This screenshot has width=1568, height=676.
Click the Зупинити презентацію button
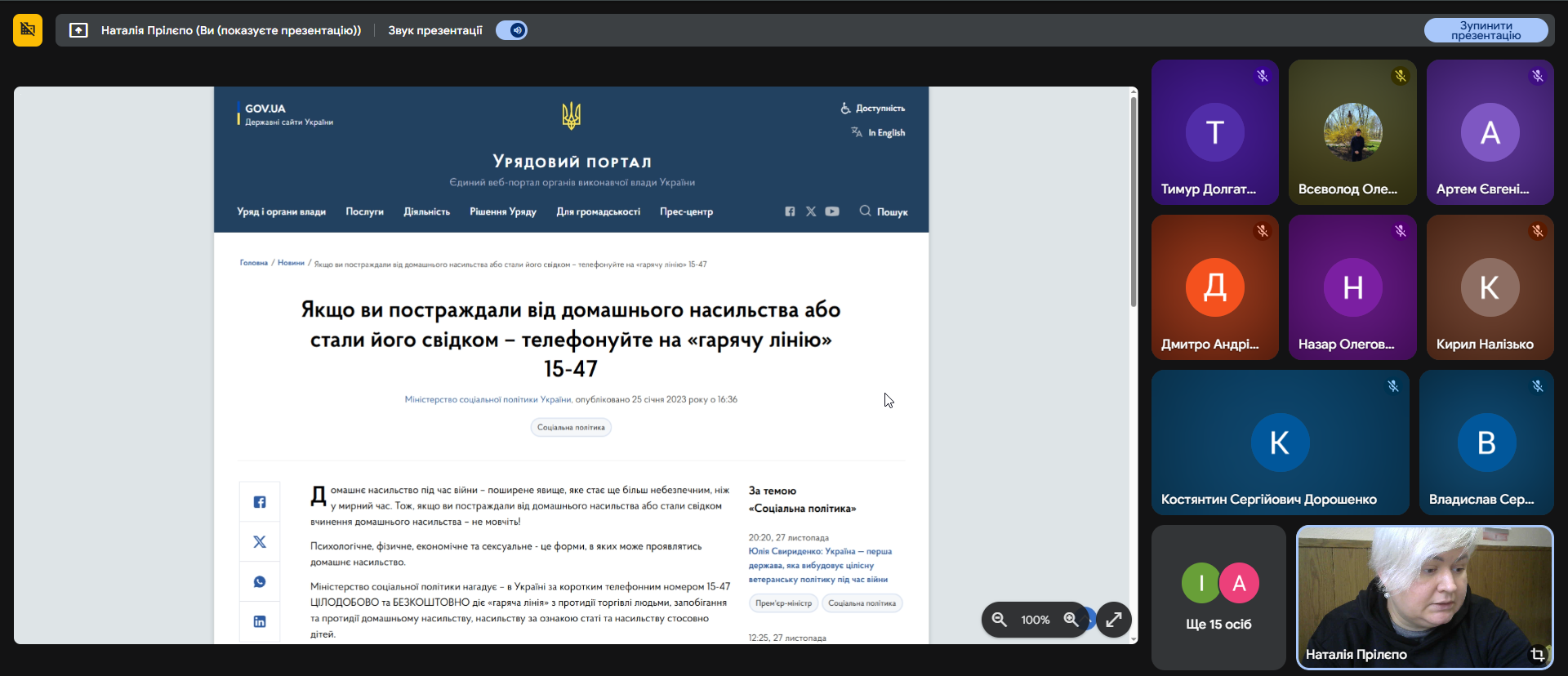pyautogui.click(x=1486, y=30)
